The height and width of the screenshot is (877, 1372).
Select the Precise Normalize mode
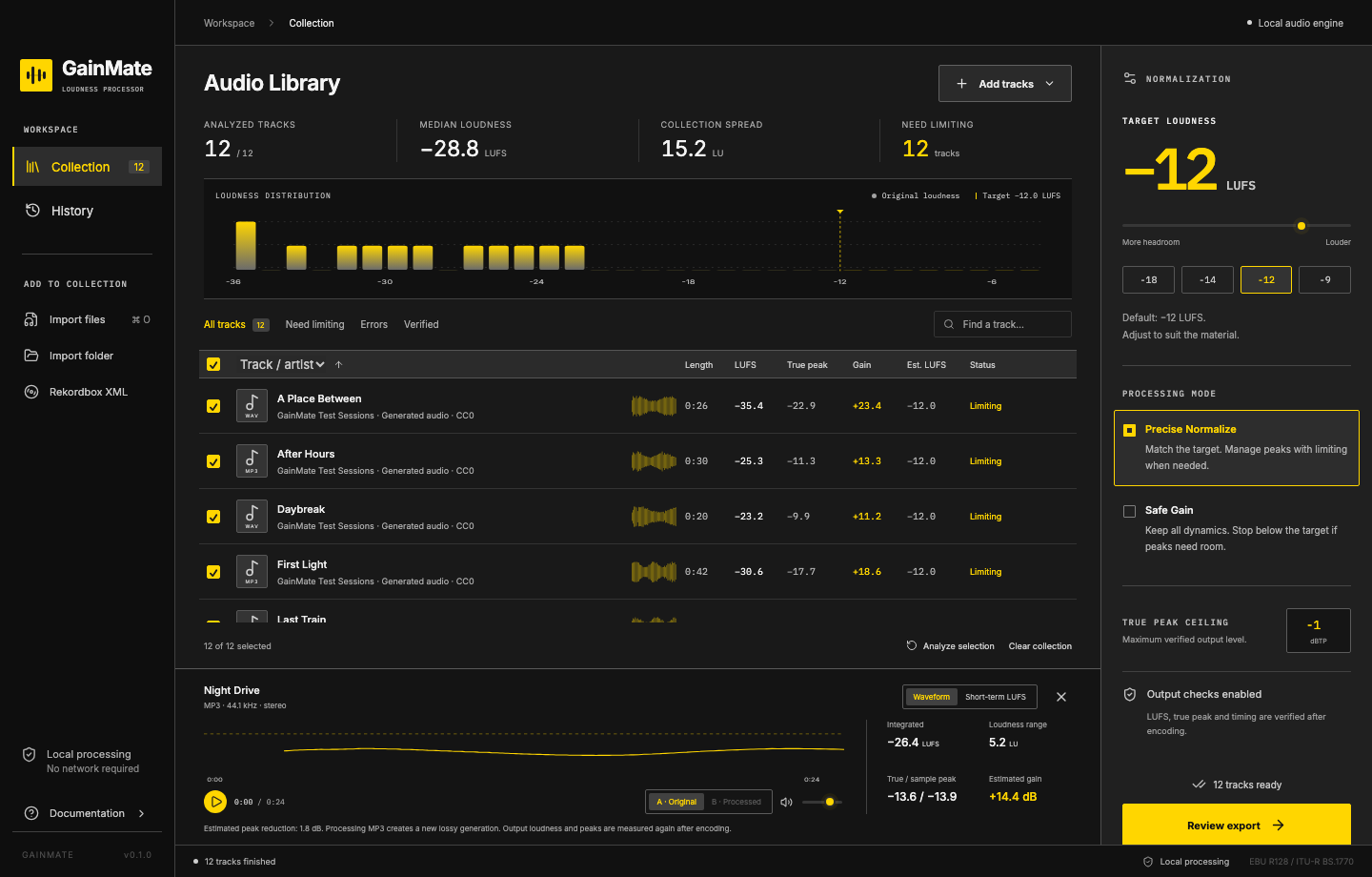tap(1237, 448)
